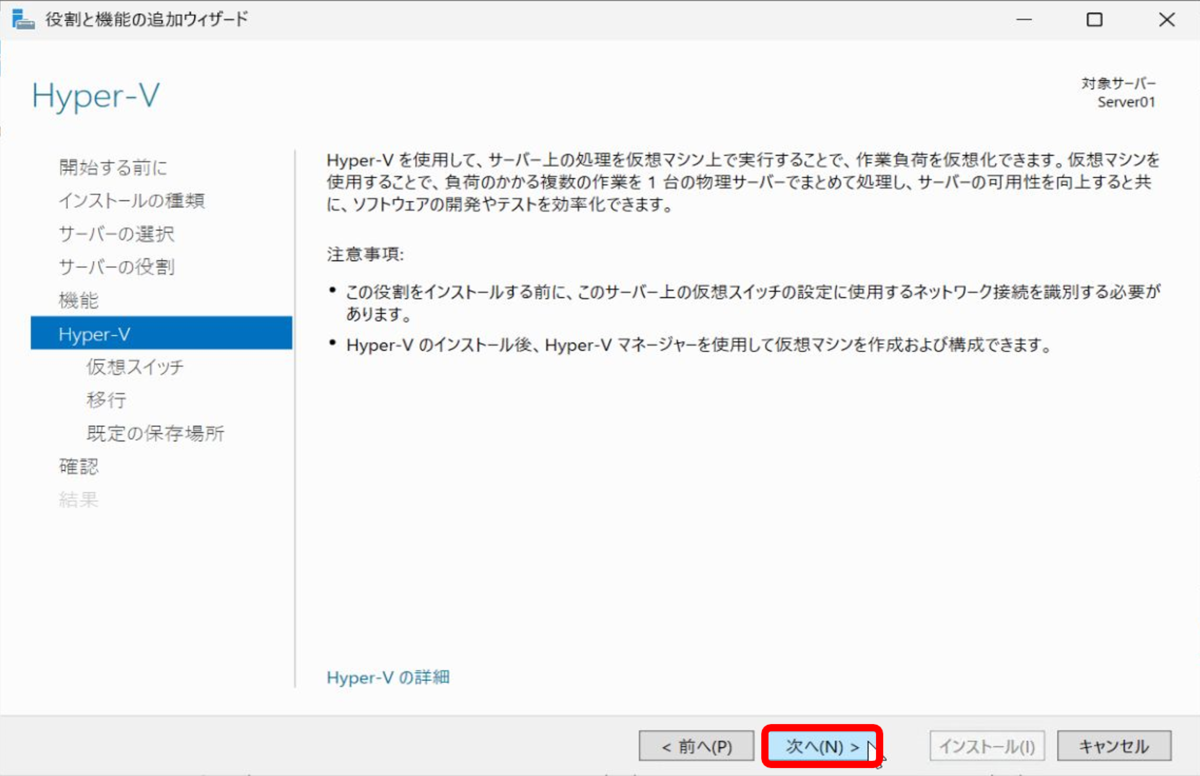The width and height of the screenshot is (1200, 776).
Task: Minimize the wizard window
Action: click(x=1024, y=20)
